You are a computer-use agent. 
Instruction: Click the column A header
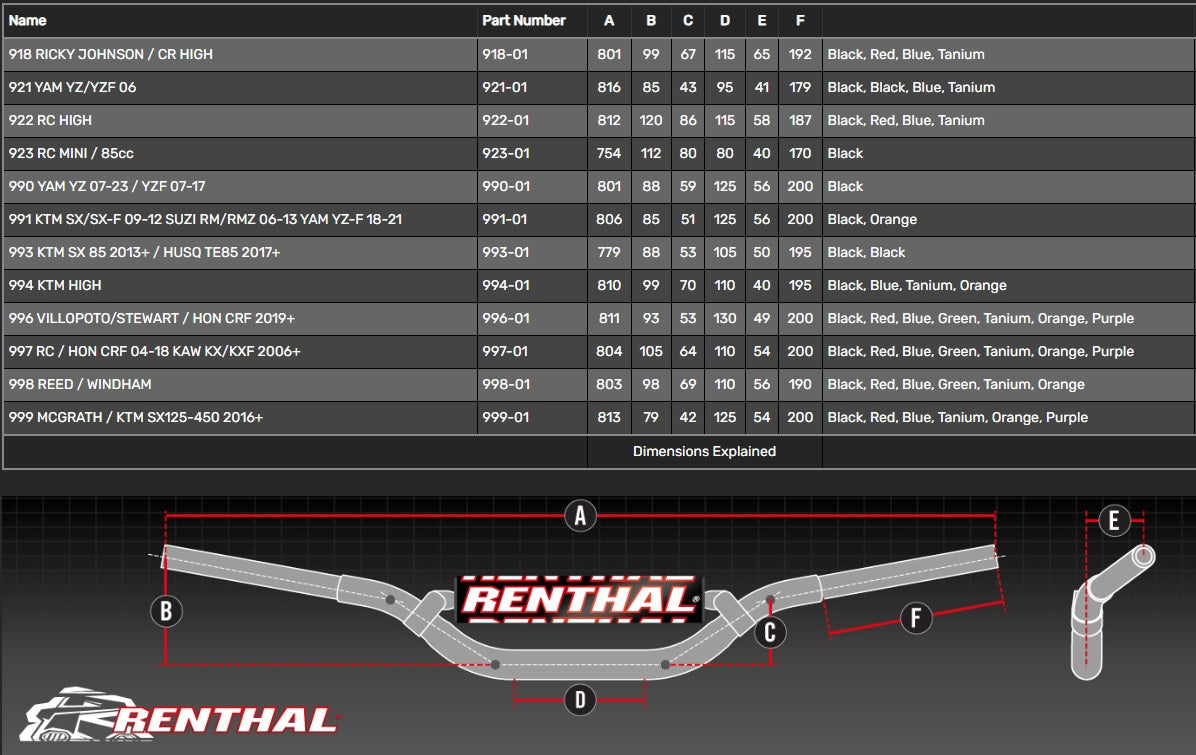[x=609, y=20]
